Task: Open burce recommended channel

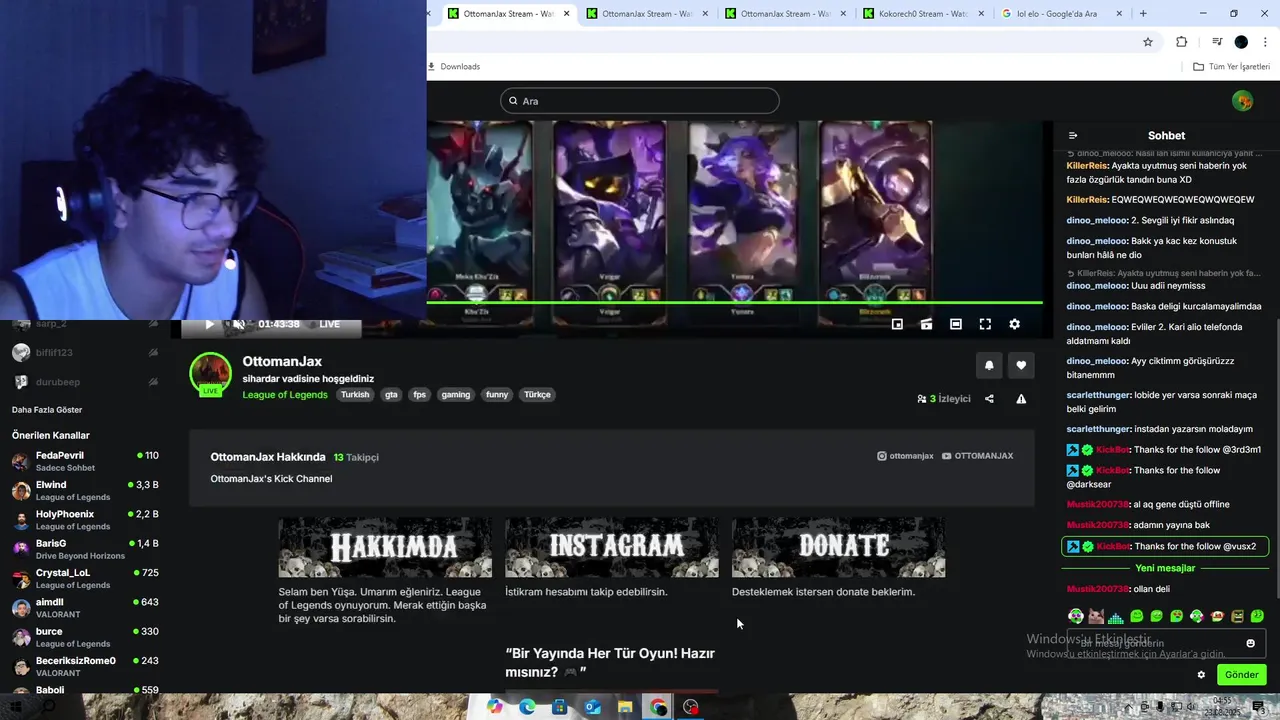Action: [x=85, y=637]
